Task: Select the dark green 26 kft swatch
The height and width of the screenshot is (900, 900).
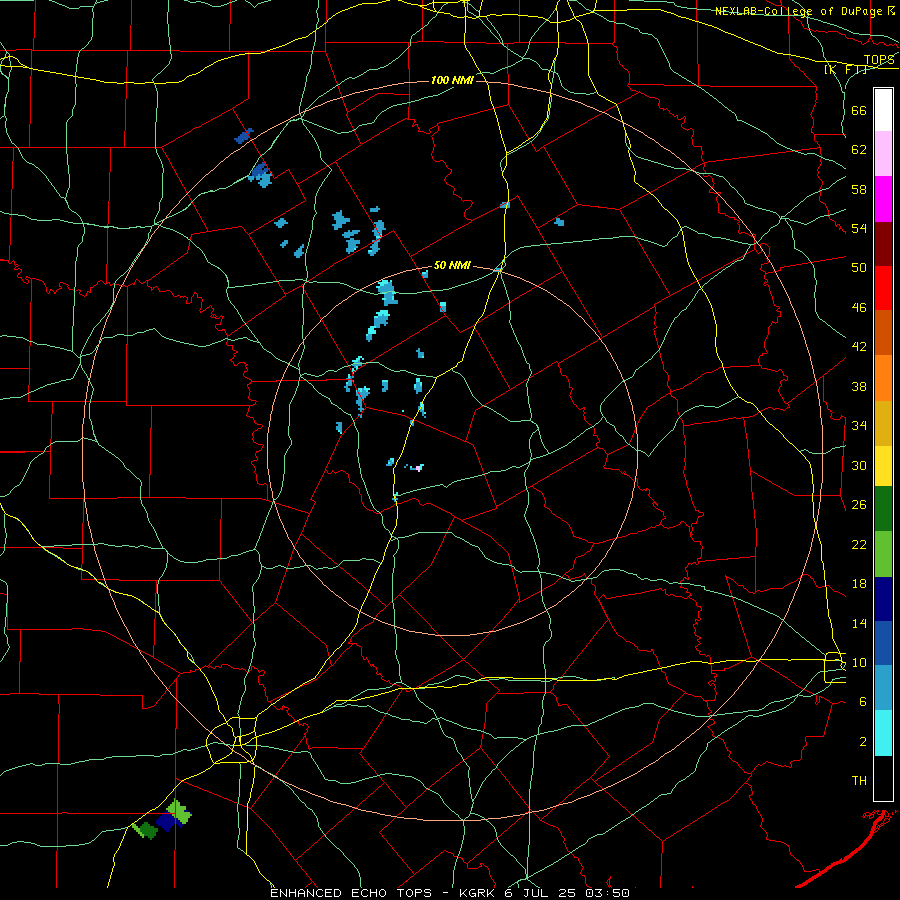Action: point(883,509)
